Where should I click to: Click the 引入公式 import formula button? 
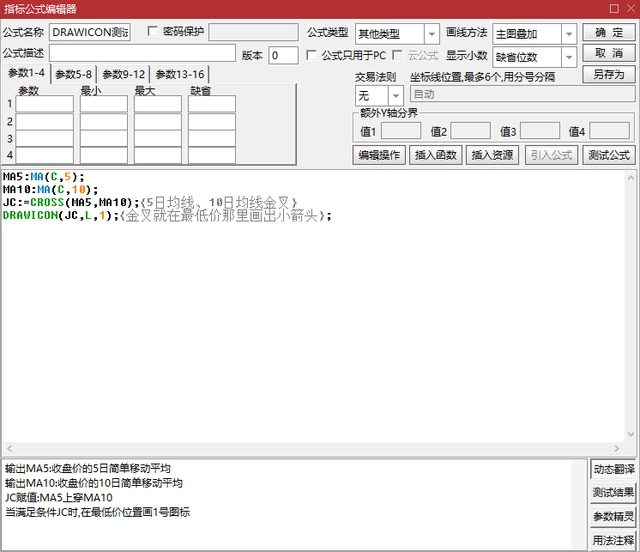[551, 155]
